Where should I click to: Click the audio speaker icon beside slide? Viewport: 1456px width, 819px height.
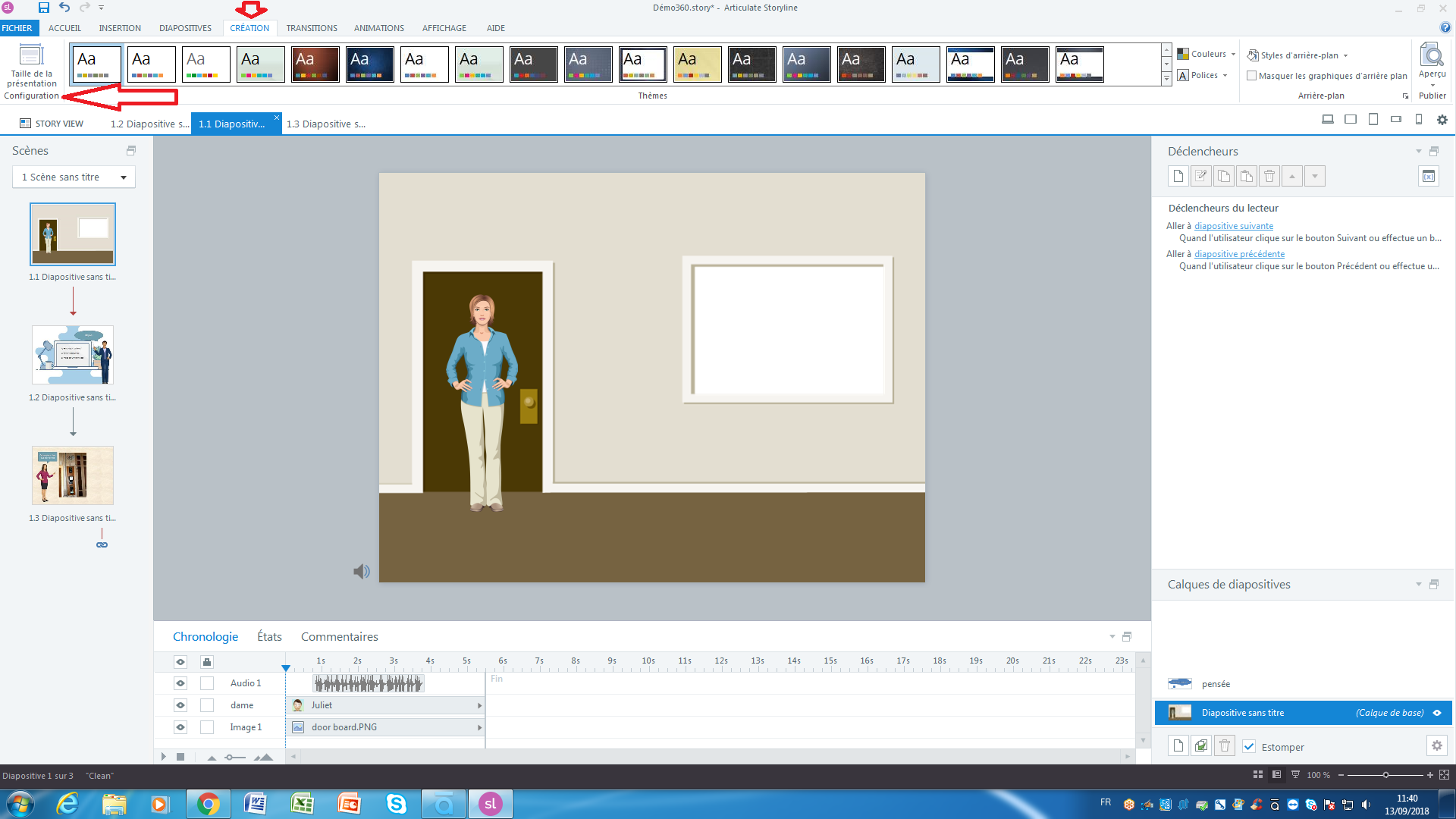pyautogui.click(x=362, y=572)
